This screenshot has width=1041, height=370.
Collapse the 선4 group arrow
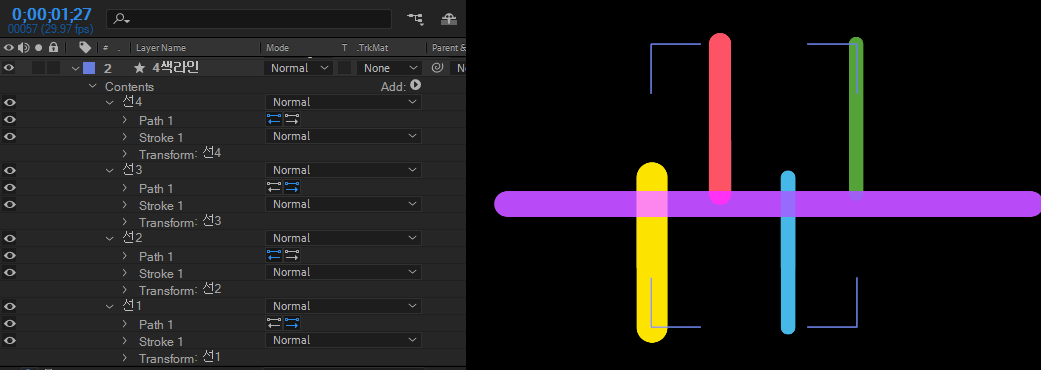(x=110, y=102)
